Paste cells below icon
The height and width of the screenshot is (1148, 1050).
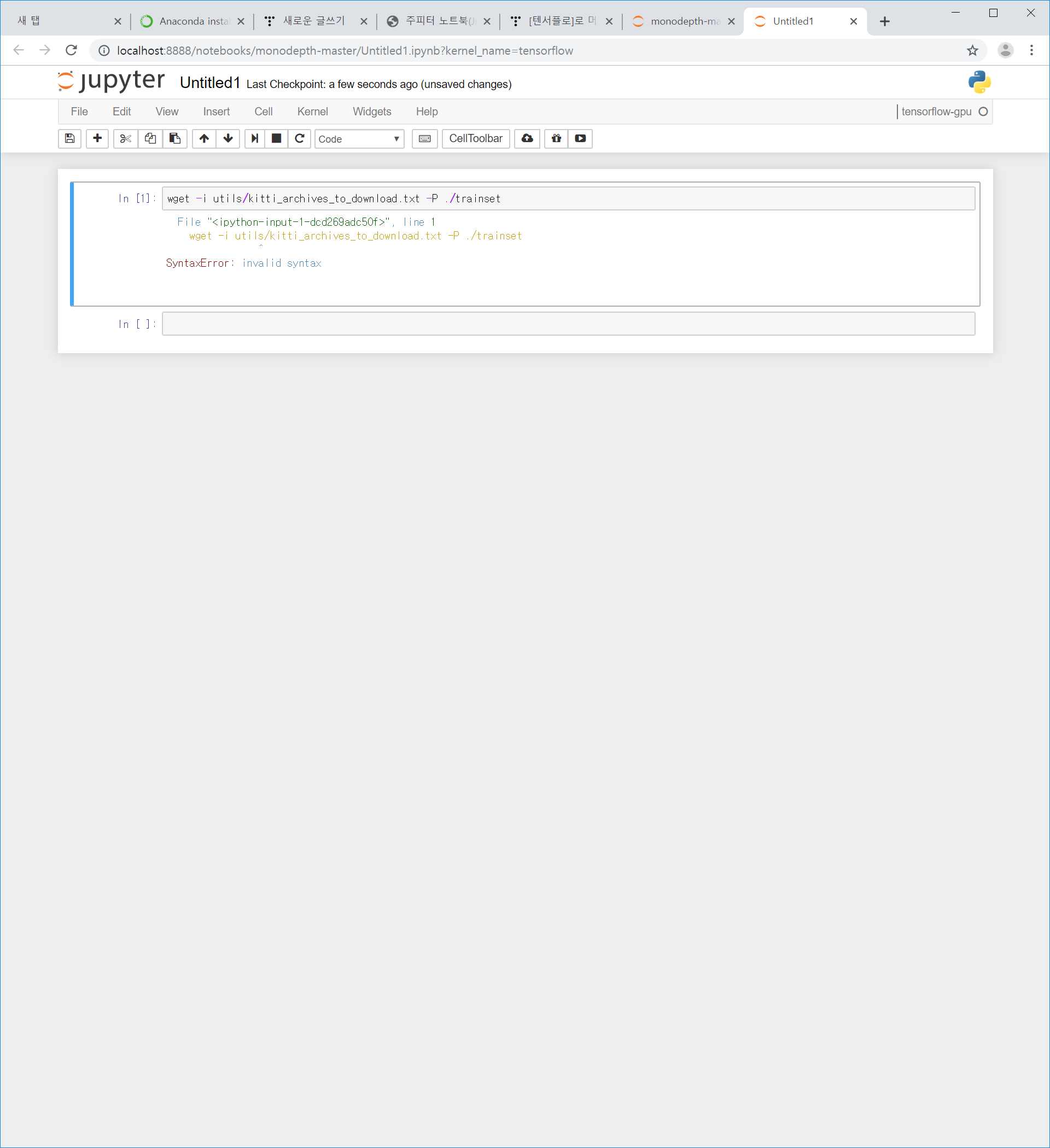coord(175,138)
